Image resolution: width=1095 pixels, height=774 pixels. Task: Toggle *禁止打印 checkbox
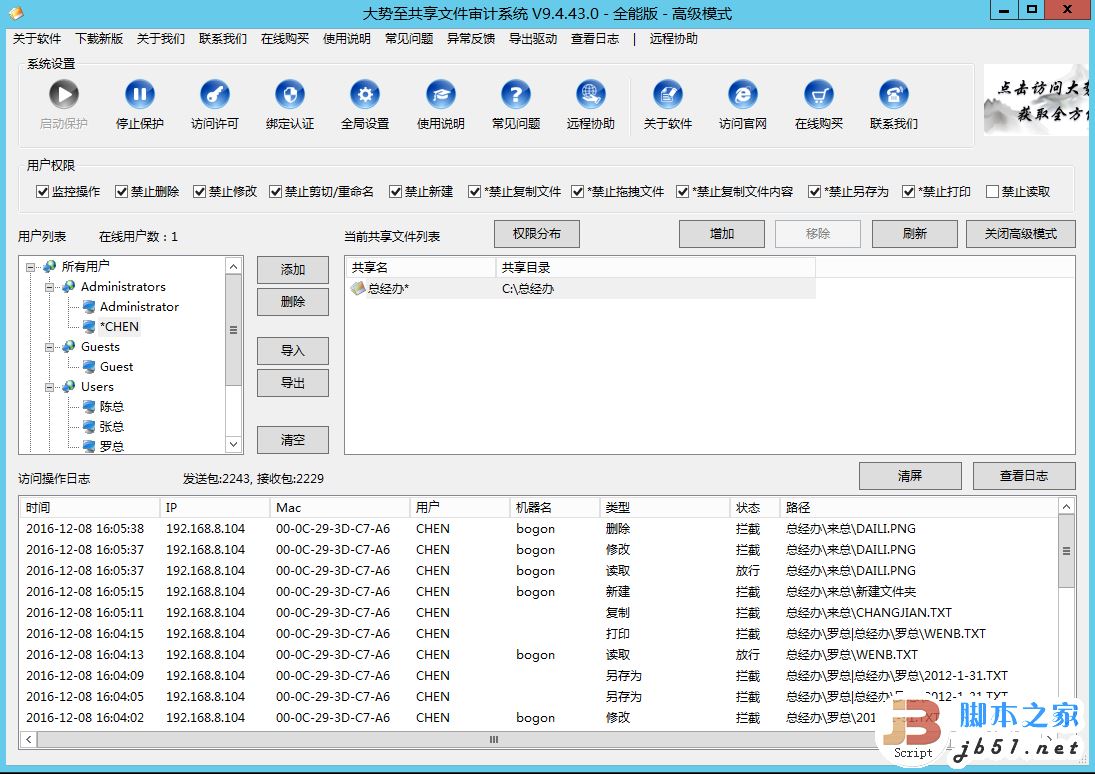click(909, 191)
